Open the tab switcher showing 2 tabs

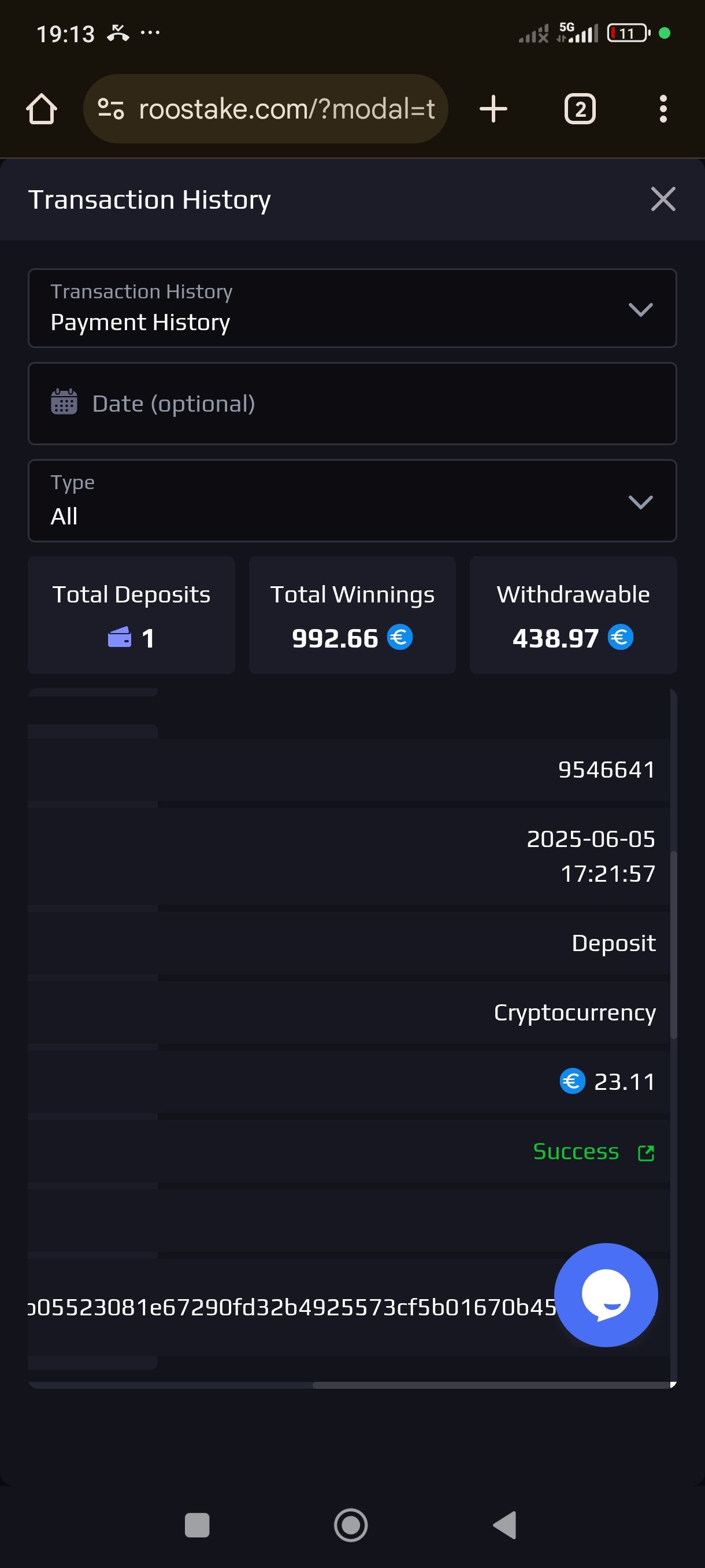580,109
